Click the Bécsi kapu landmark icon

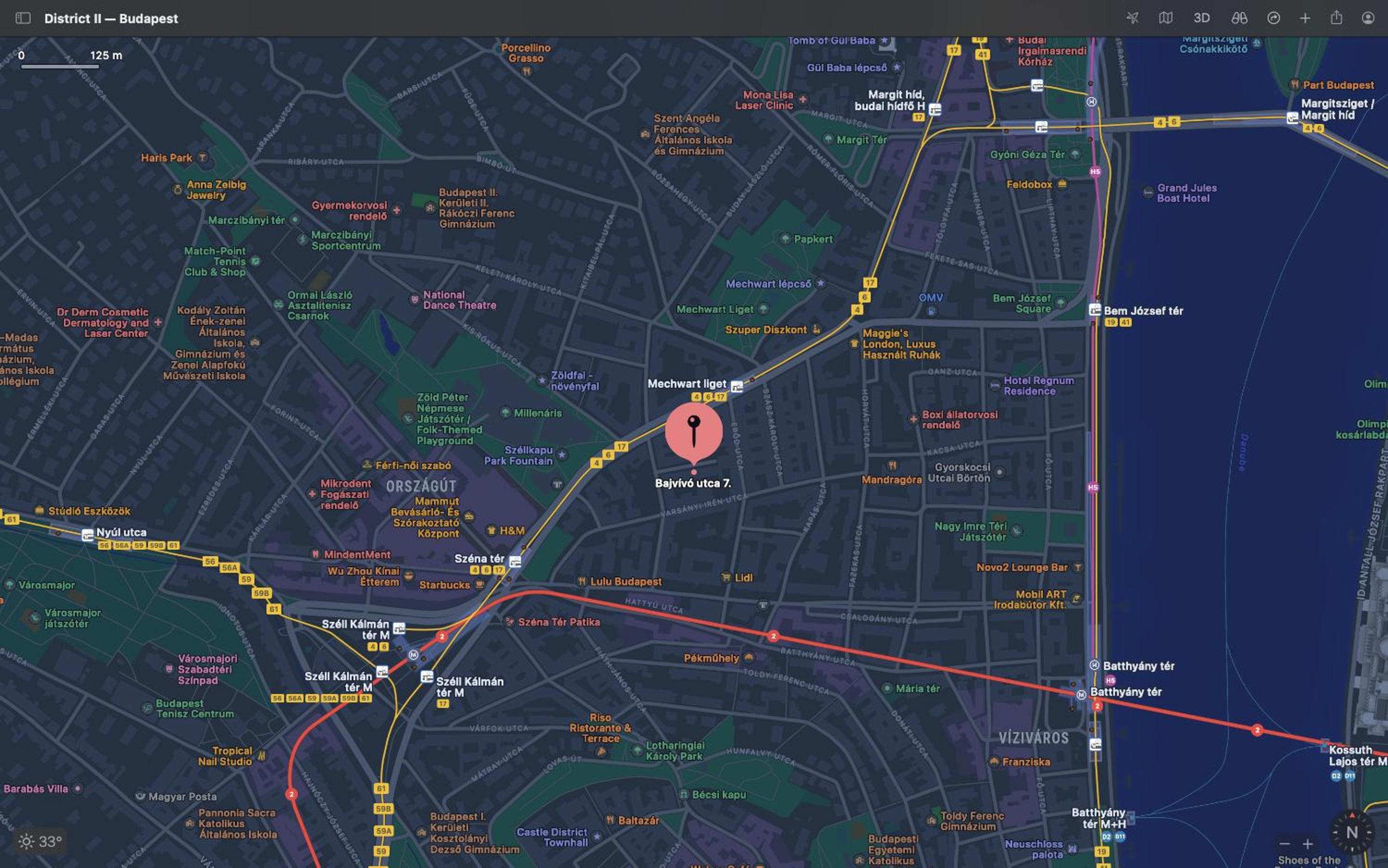684,795
